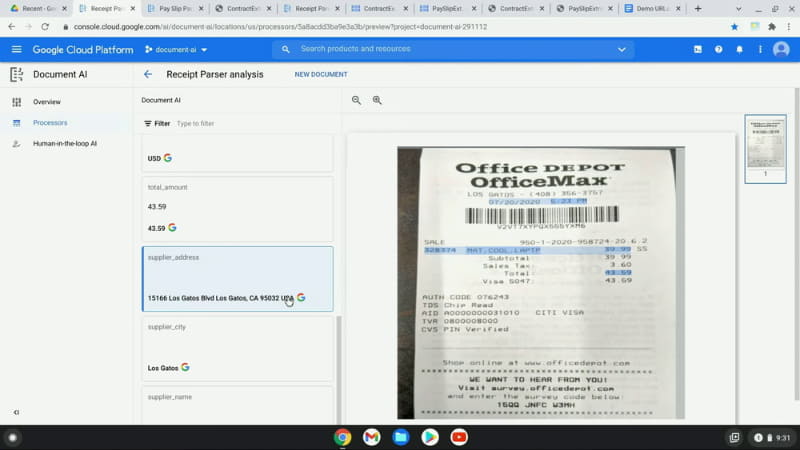The image size is (800, 450).
Task: Go back using the Receipt Parser back arrow
Action: [148, 74]
